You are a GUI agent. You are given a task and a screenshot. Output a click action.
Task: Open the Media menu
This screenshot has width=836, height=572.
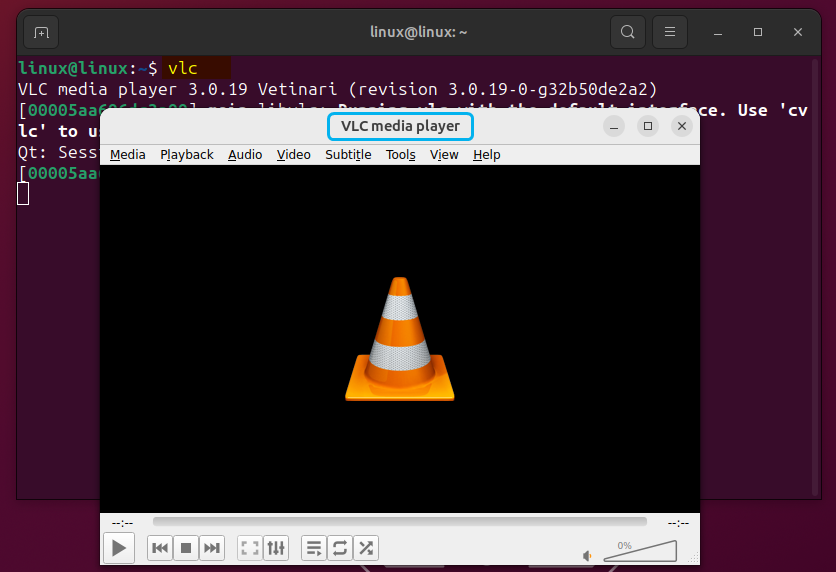127,155
